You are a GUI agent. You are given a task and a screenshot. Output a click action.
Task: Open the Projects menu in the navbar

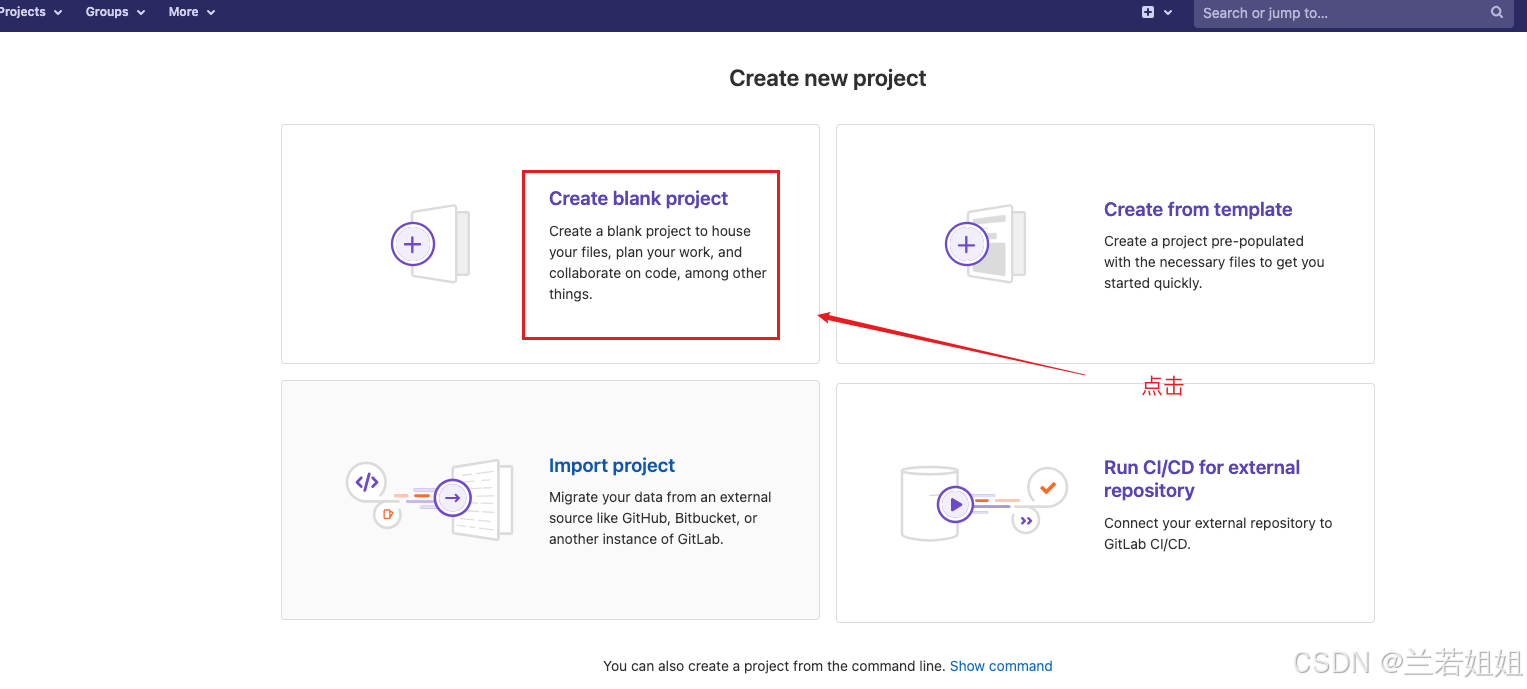pos(30,12)
